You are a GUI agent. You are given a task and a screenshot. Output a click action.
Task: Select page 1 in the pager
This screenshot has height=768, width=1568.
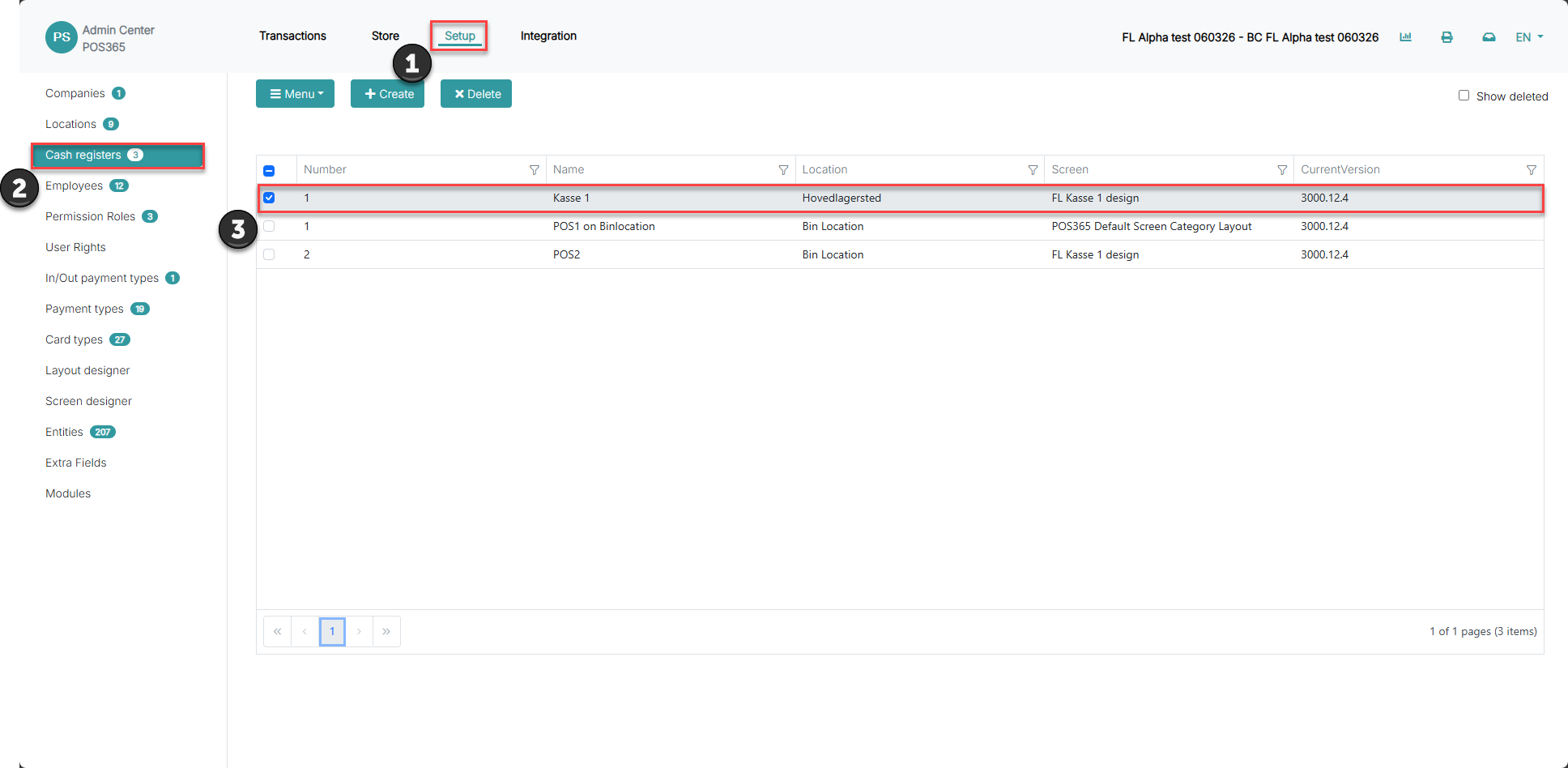(332, 631)
